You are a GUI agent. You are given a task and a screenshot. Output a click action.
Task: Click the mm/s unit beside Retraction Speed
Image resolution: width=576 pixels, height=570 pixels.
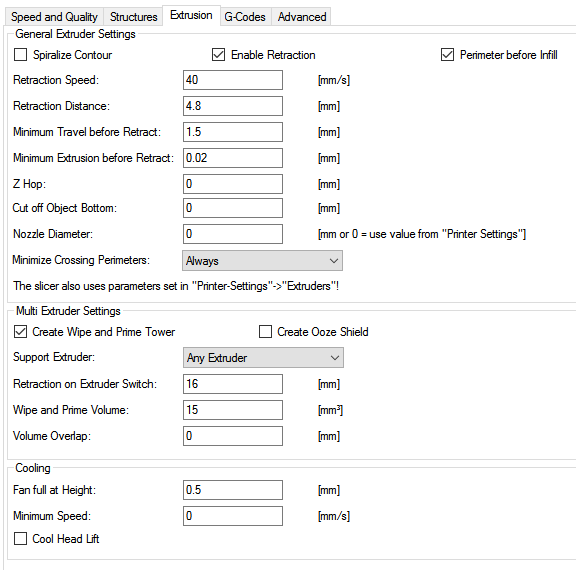coord(334,80)
